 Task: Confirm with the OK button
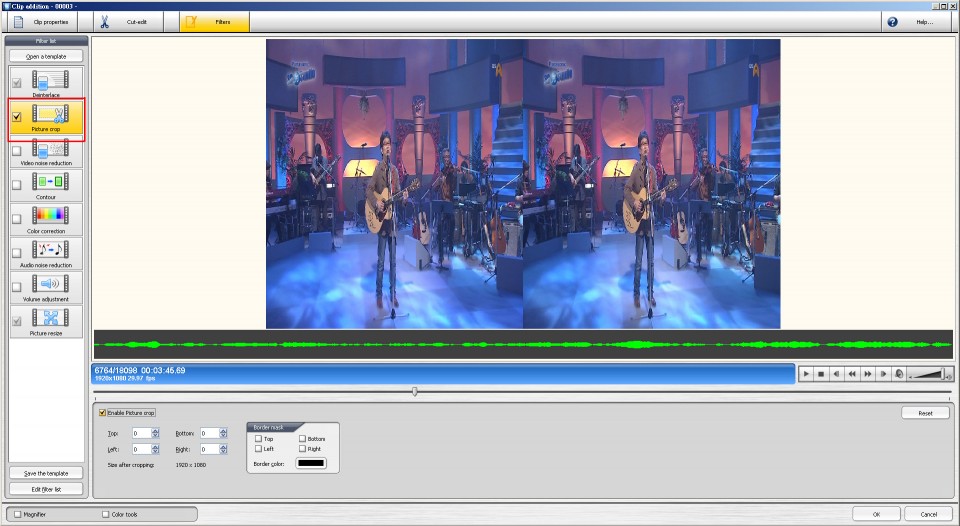tap(876, 514)
